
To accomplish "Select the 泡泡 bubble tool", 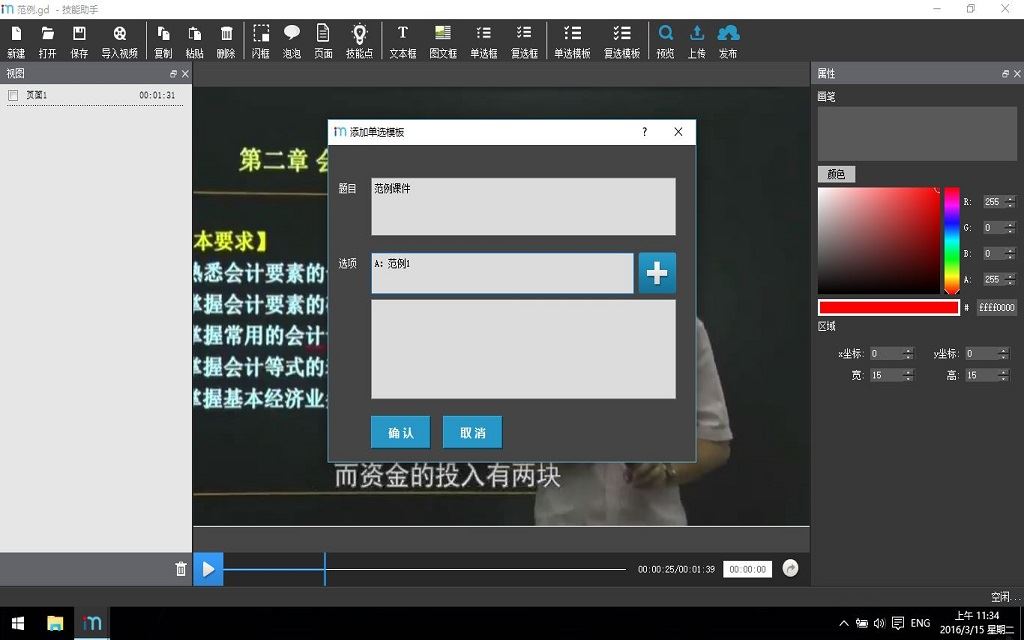I will (x=292, y=41).
